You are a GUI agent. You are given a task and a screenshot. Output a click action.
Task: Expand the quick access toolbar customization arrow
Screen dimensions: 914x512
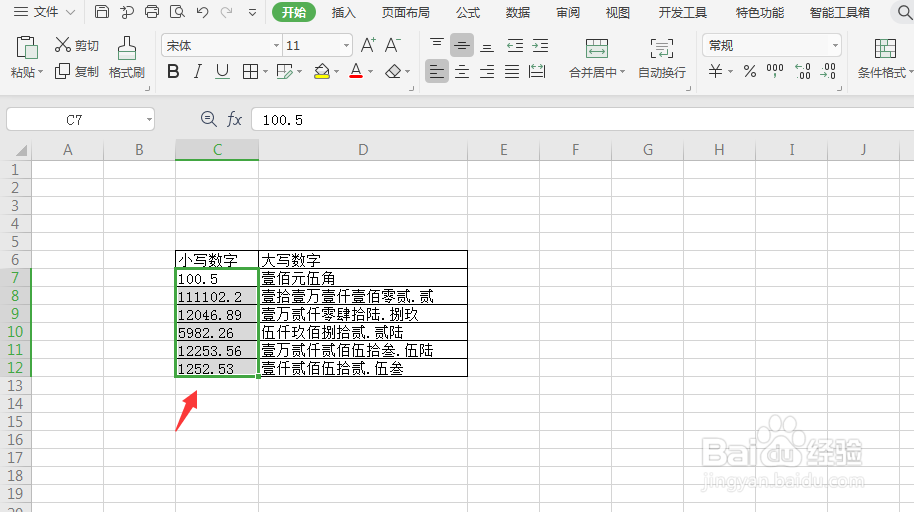(x=252, y=12)
